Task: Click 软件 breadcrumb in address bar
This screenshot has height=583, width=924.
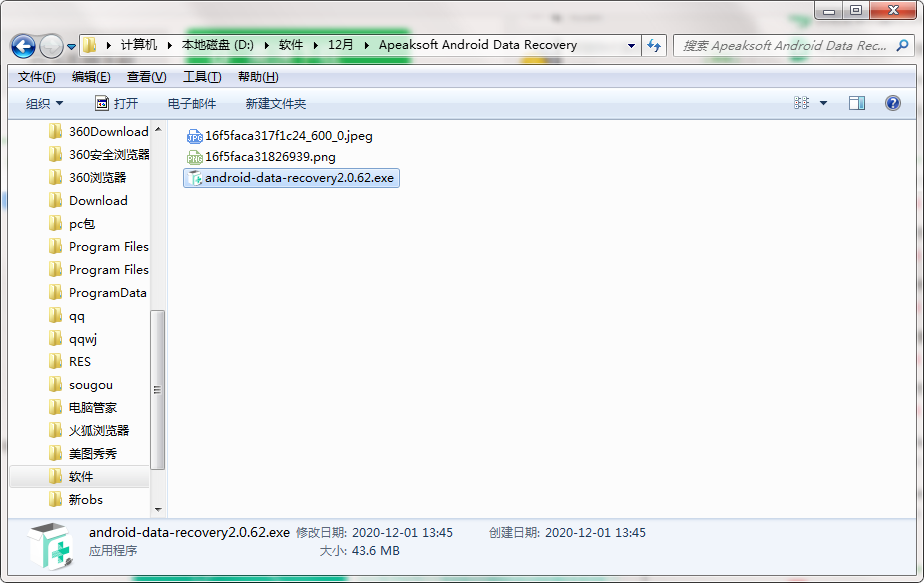Action: click(x=291, y=45)
